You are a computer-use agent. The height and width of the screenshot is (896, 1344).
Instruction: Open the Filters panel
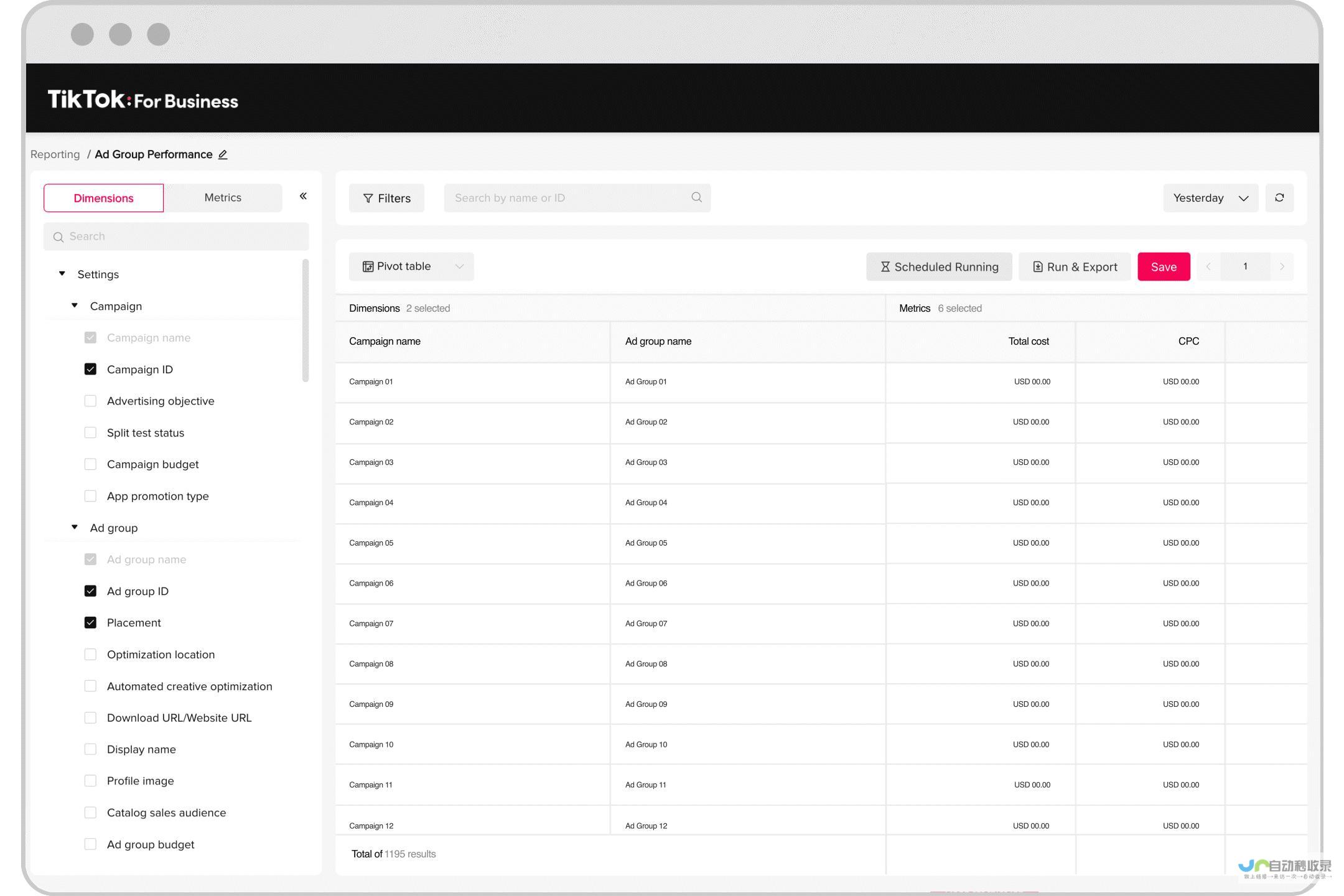(386, 198)
